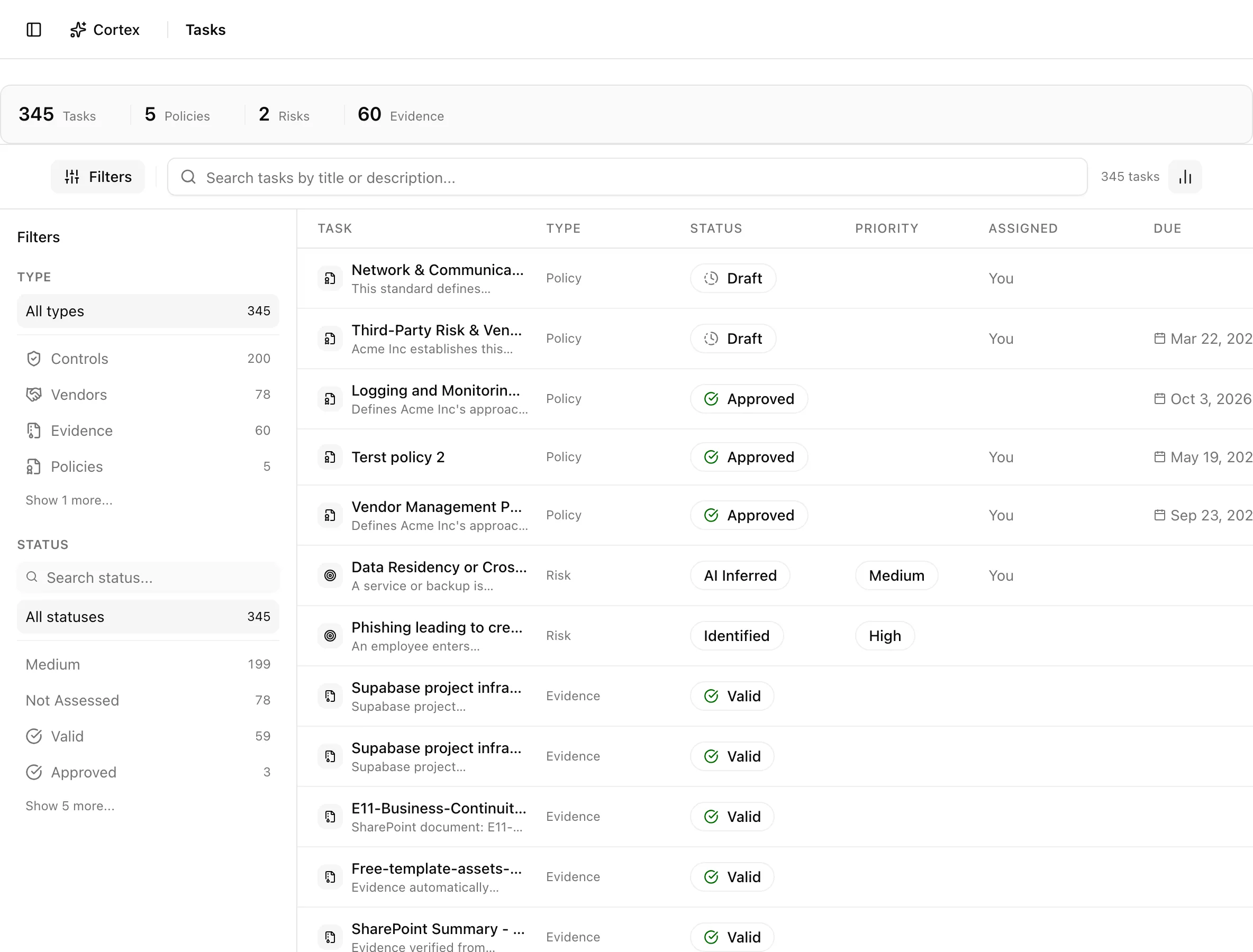
Task: Expand Show 5 more... statuses
Action: (x=70, y=806)
